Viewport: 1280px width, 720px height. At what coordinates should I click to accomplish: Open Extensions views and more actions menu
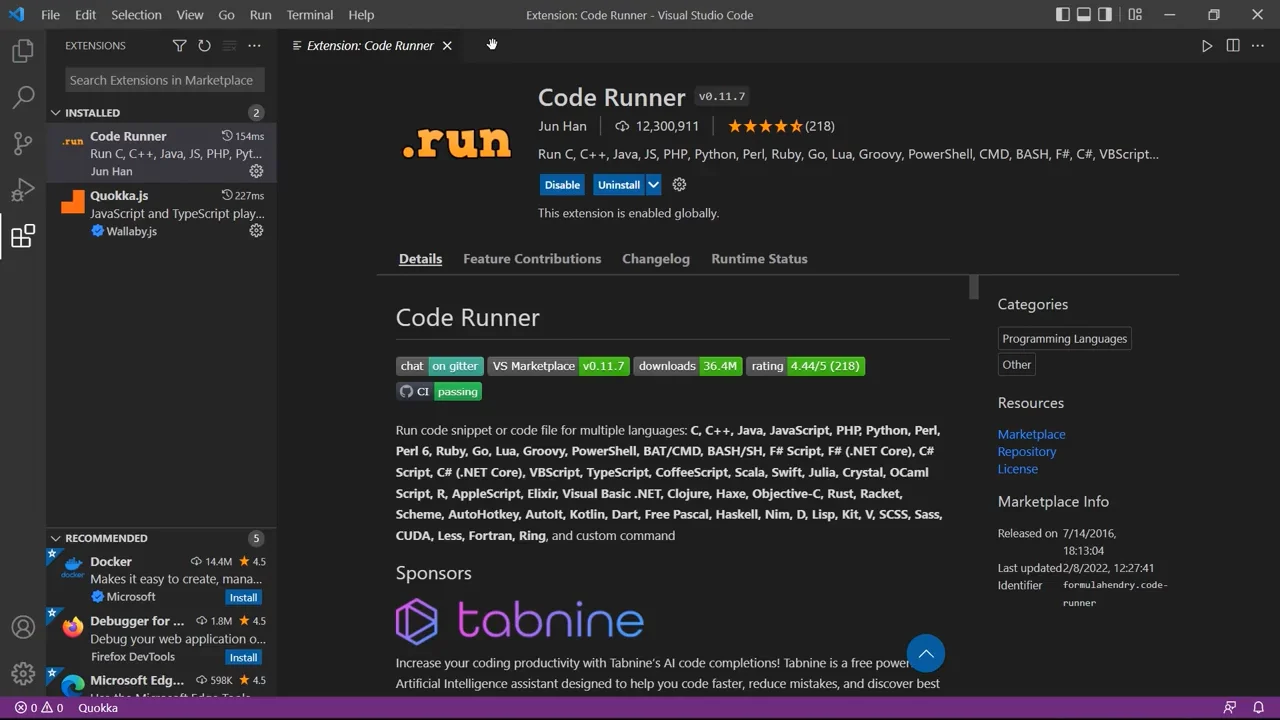tap(254, 46)
